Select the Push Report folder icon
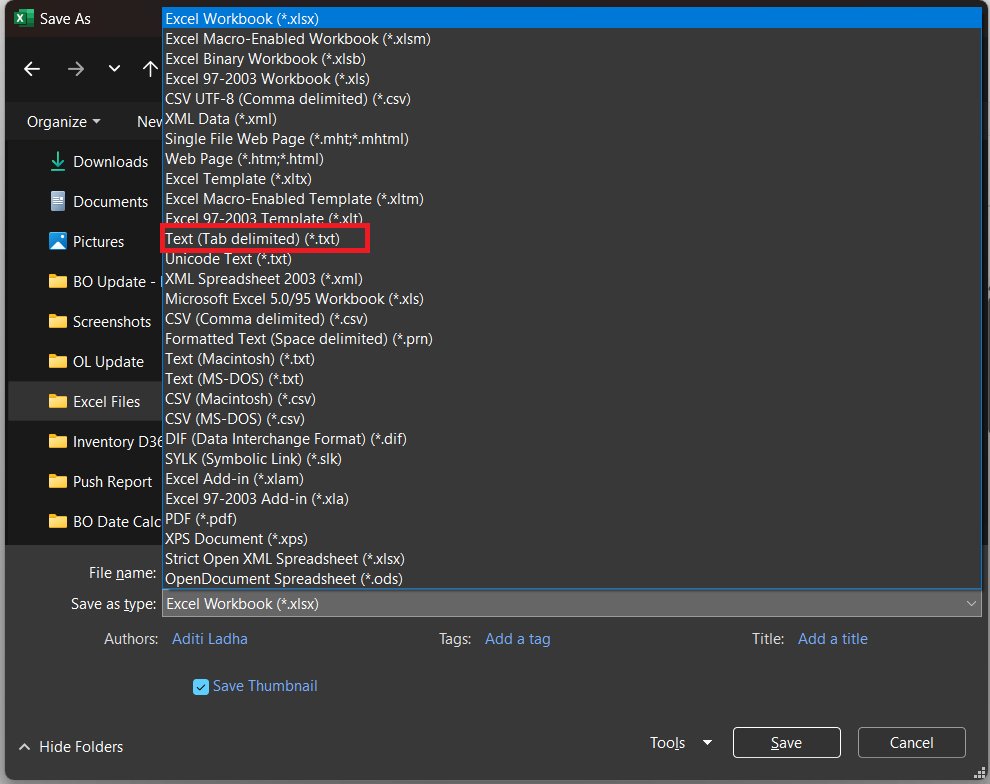990x784 pixels. [x=57, y=481]
